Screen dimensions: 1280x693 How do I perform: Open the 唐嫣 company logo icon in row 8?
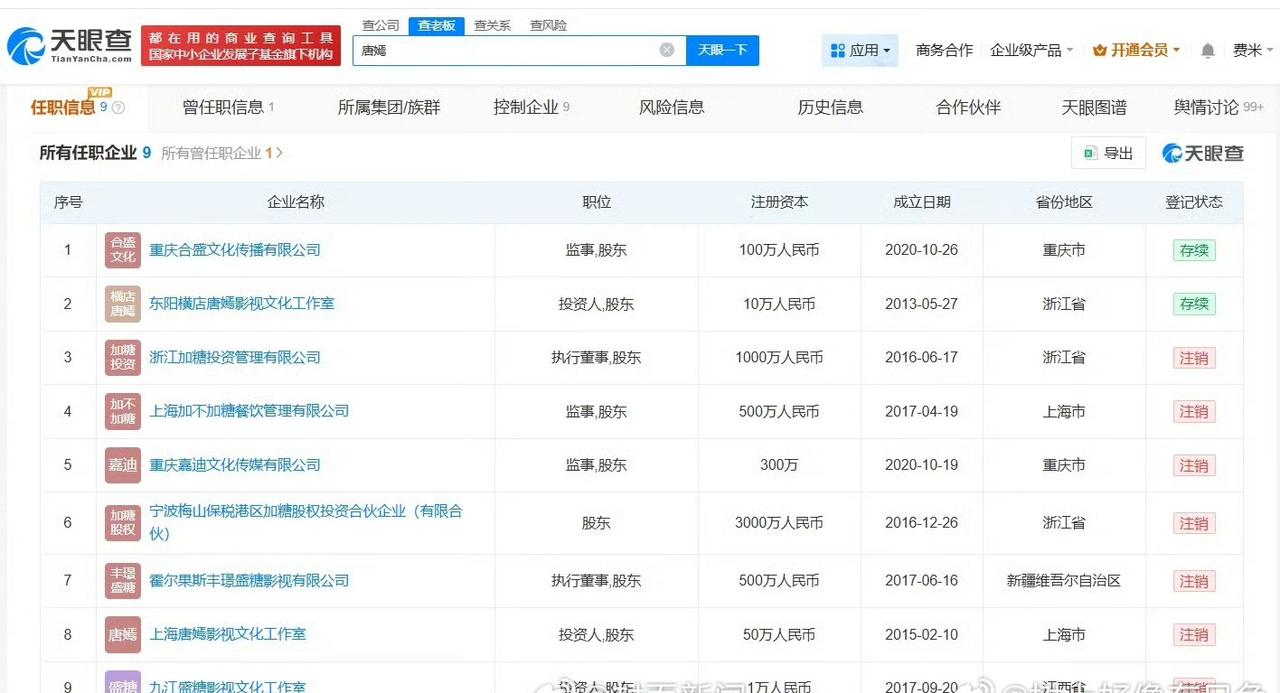(x=123, y=635)
